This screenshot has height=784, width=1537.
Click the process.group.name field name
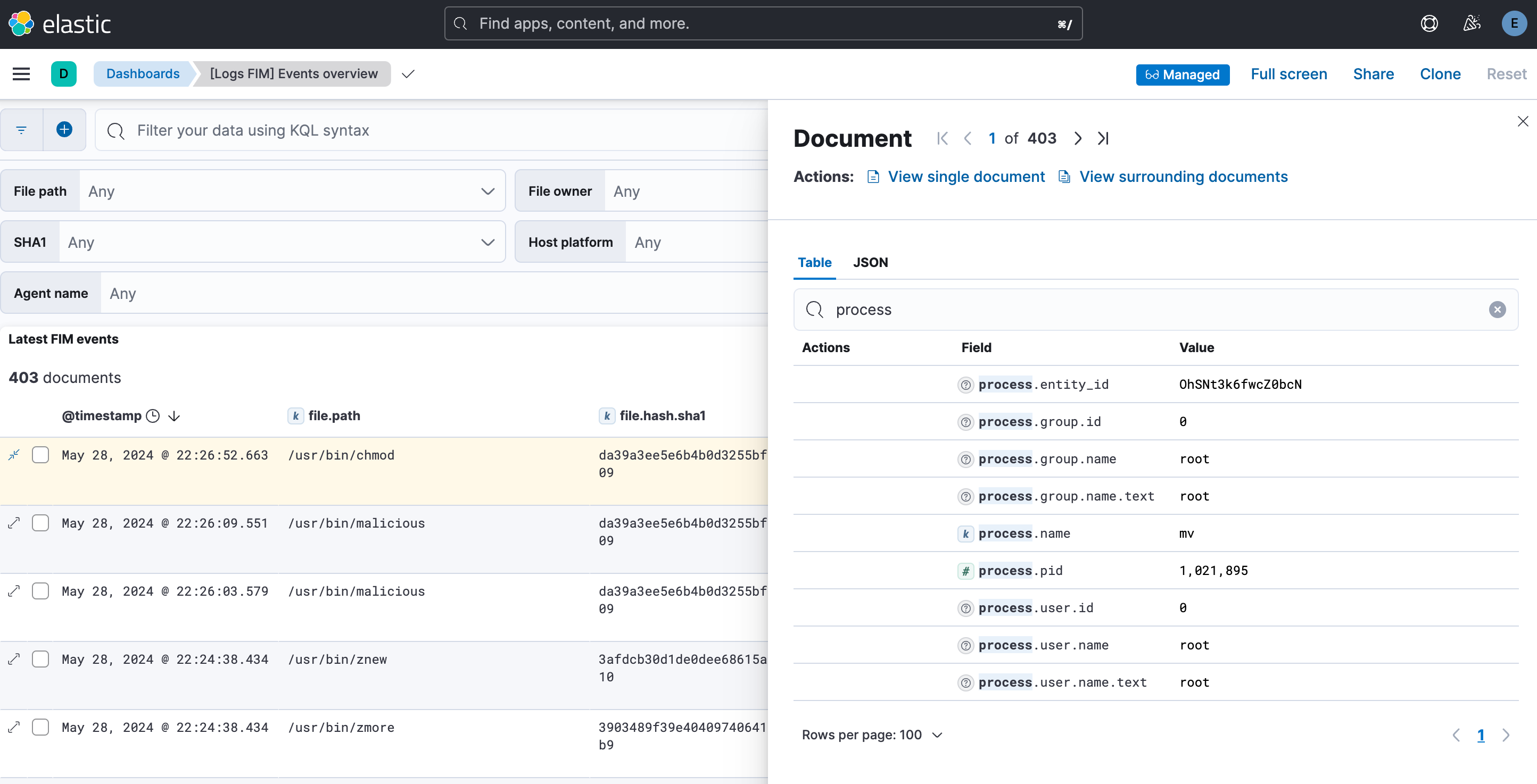click(1046, 459)
